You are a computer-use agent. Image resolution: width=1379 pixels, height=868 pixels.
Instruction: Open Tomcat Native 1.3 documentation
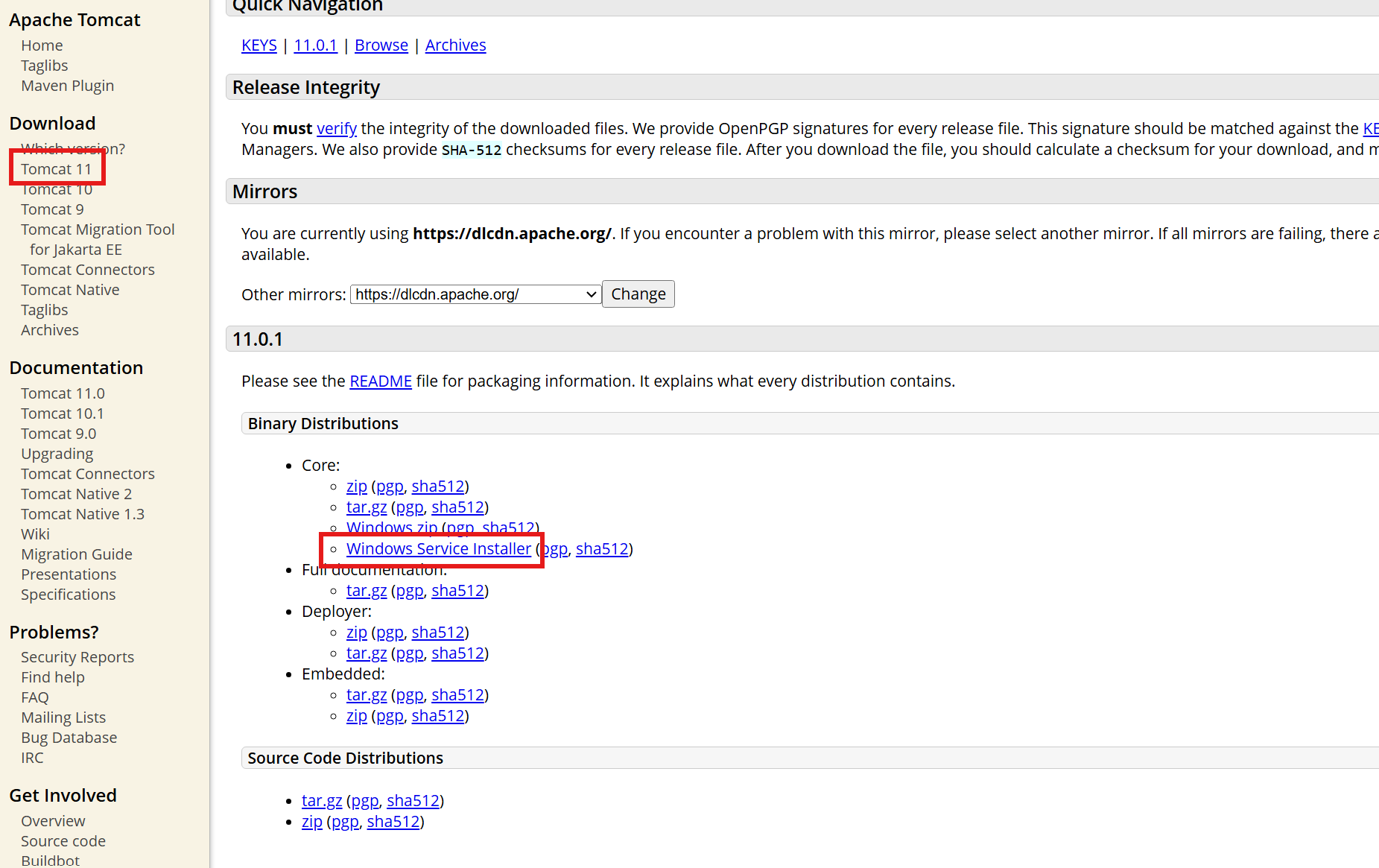click(82, 514)
